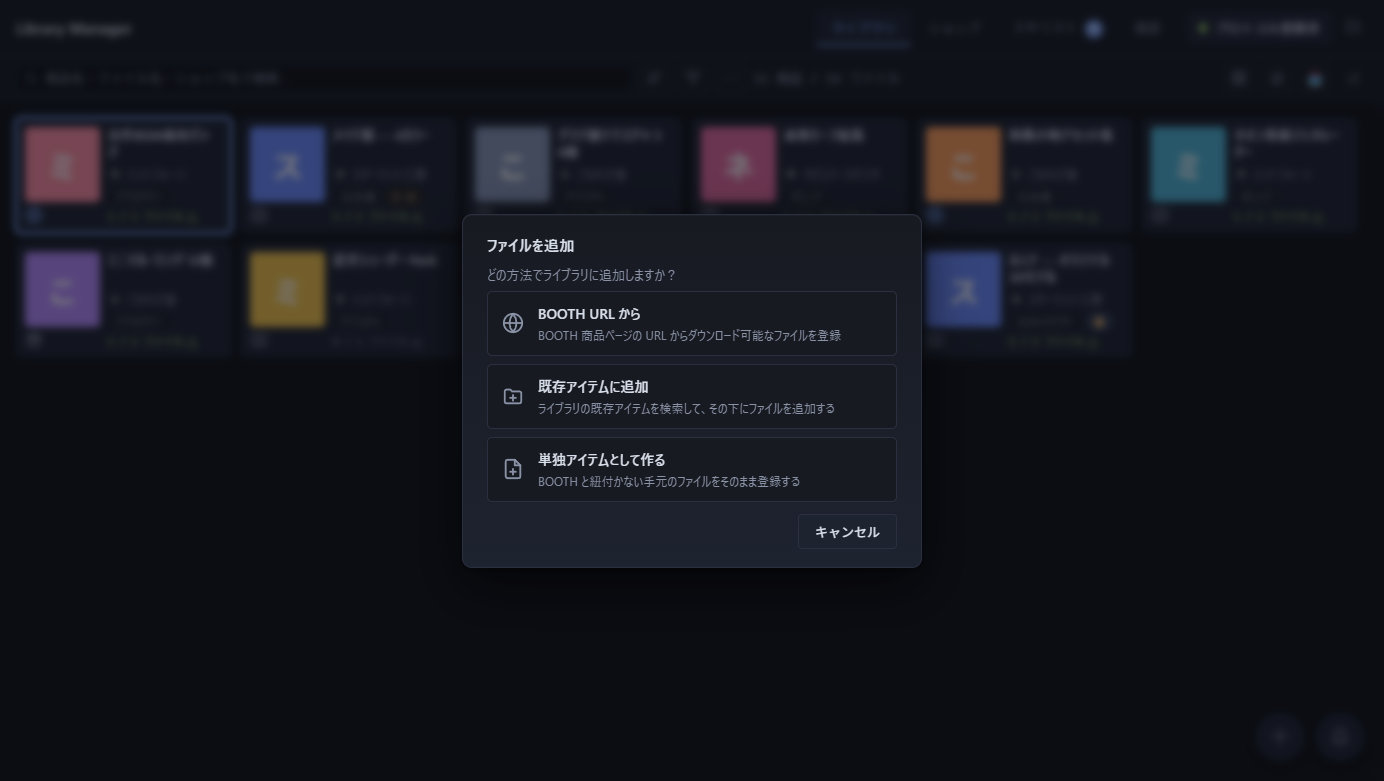Cancel the dialog with キャンセル
This screenshot has width=1384, height=781.
(x=847, y=532)
